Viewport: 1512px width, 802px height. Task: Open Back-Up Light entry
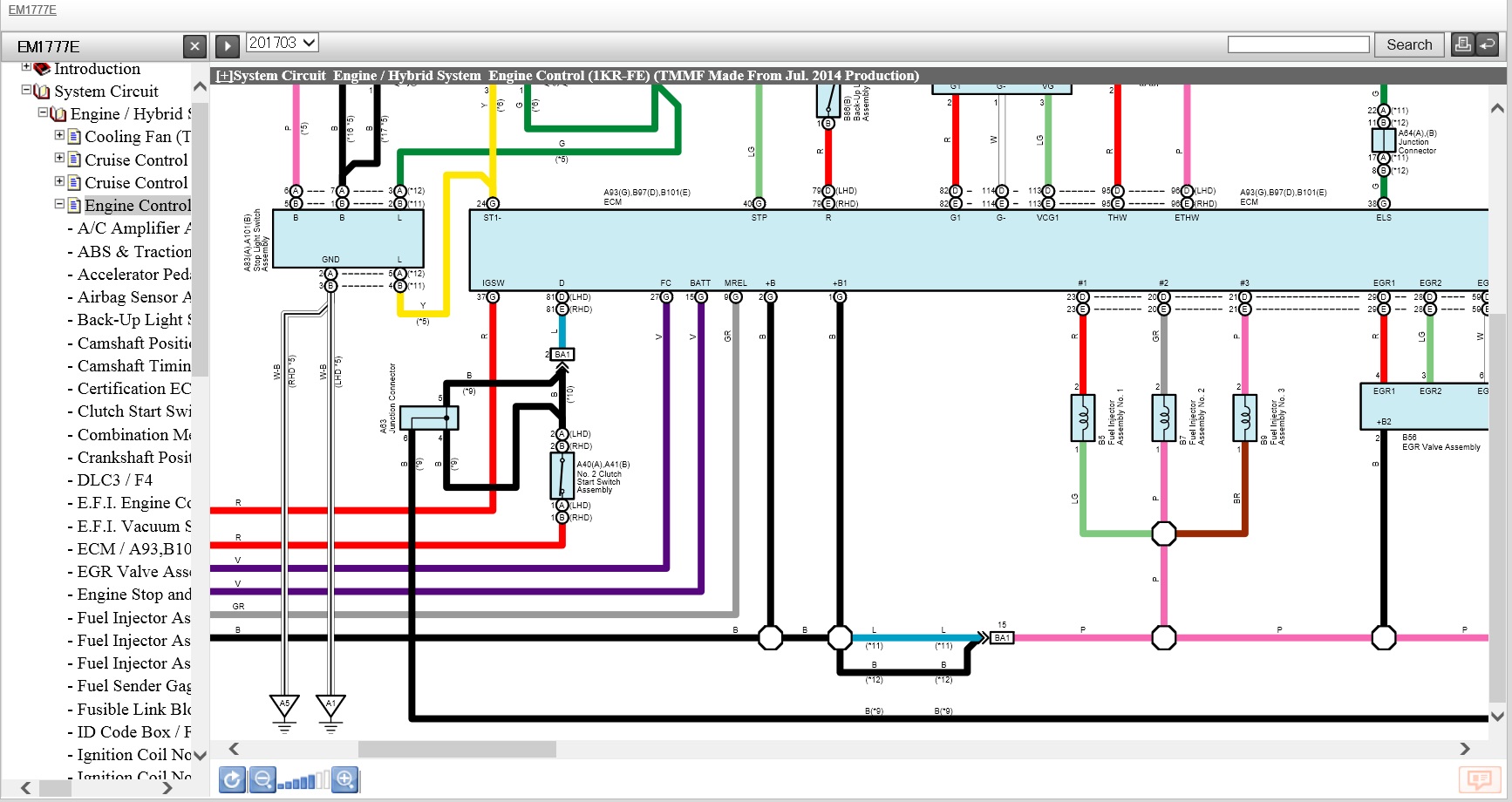tap(134, 320)
